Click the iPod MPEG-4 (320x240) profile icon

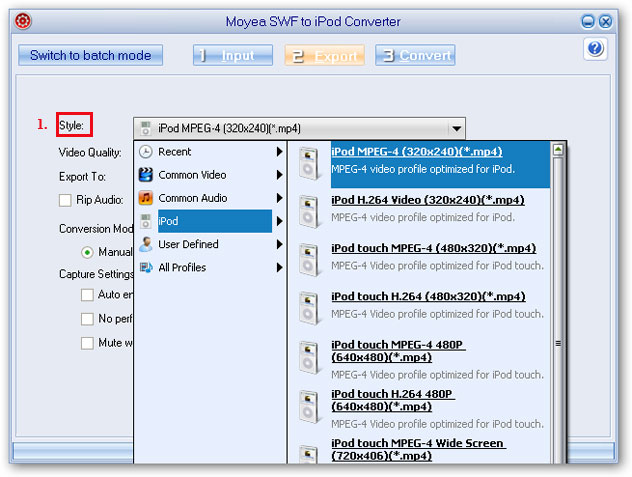click(309, 164)
